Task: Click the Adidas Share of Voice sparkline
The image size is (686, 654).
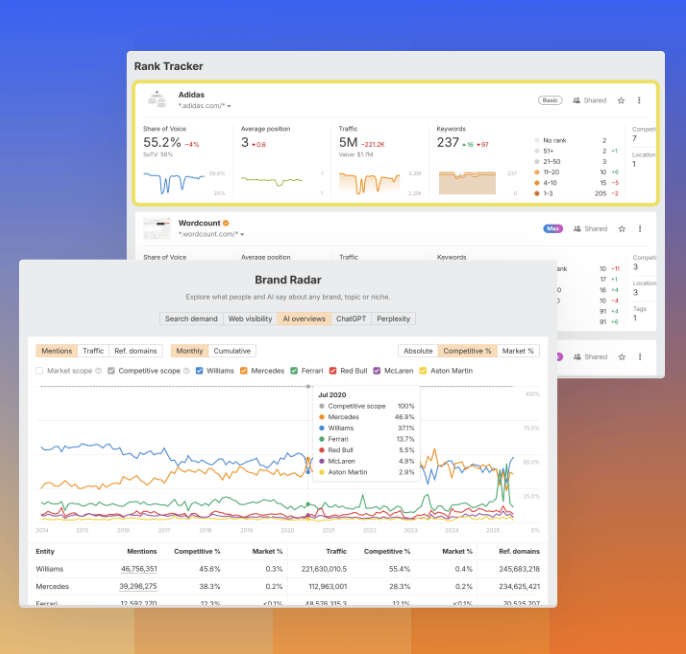Action: pyautogui.click(x=174, y=183)
